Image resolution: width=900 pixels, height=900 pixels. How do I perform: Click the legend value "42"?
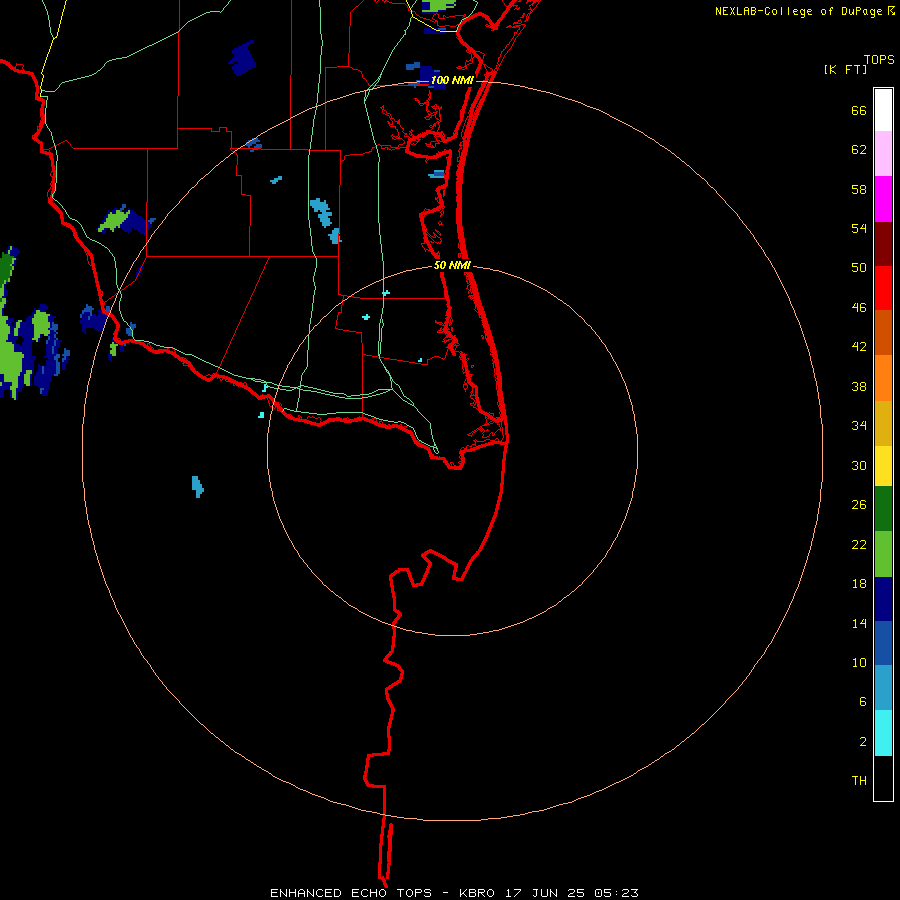[x=859, y=347]
